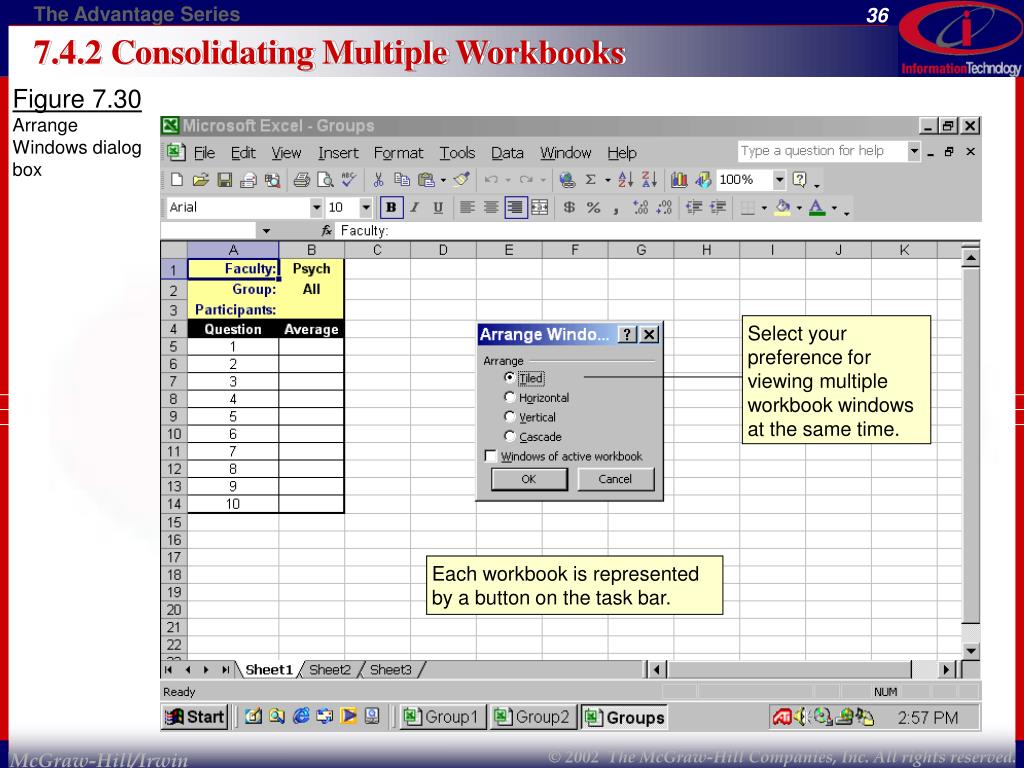
Task: Open Print Preview from the toolbar
Action: pos(325,180)
